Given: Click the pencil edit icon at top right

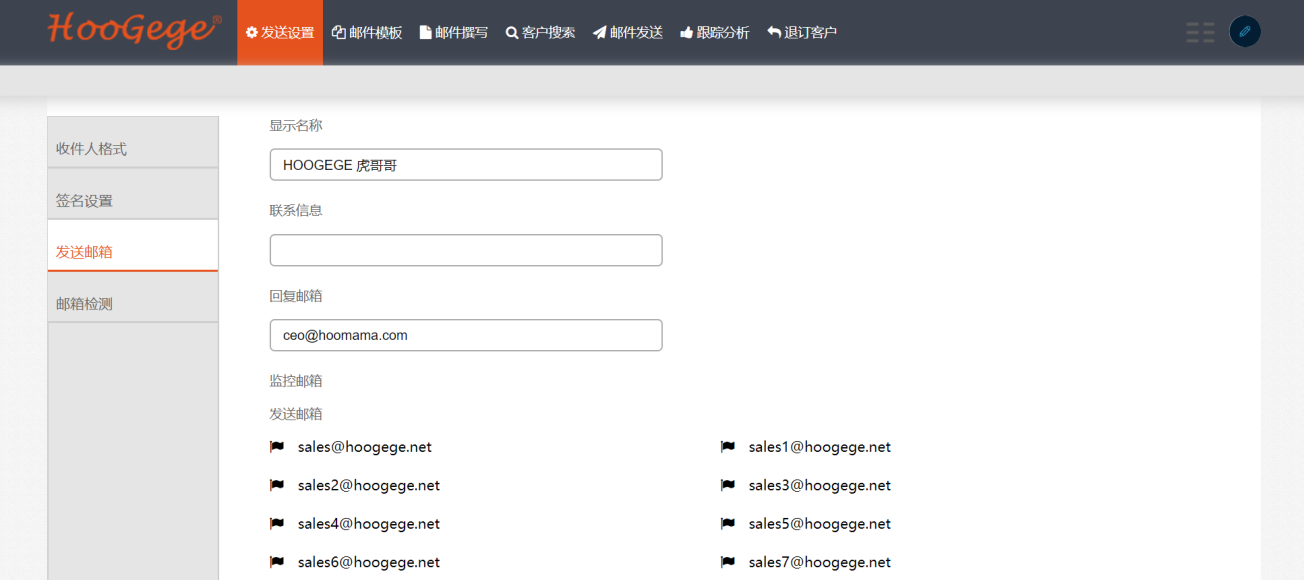Looking at the screenshot, I should 1244,32.
